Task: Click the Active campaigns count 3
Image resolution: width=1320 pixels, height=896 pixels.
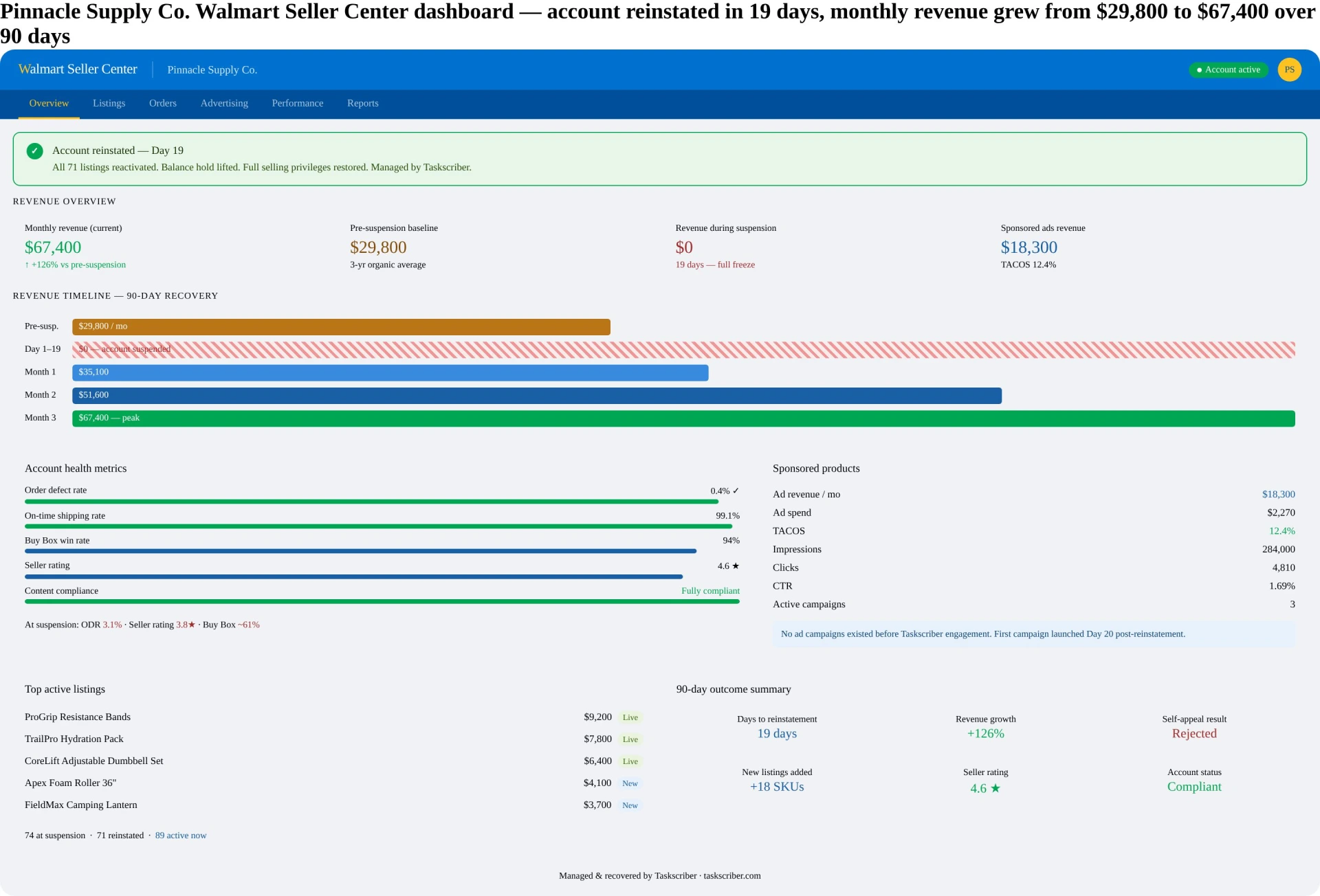Action: (1292, 605)
